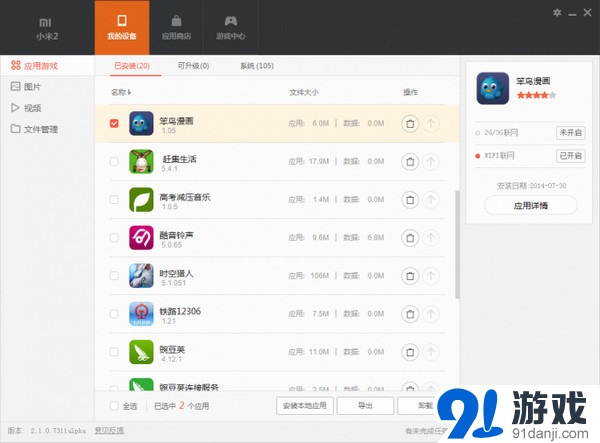This screenshot has height=443, width=600.
Task: Switch to 应用商店 top tab
Action: [176, 28]
